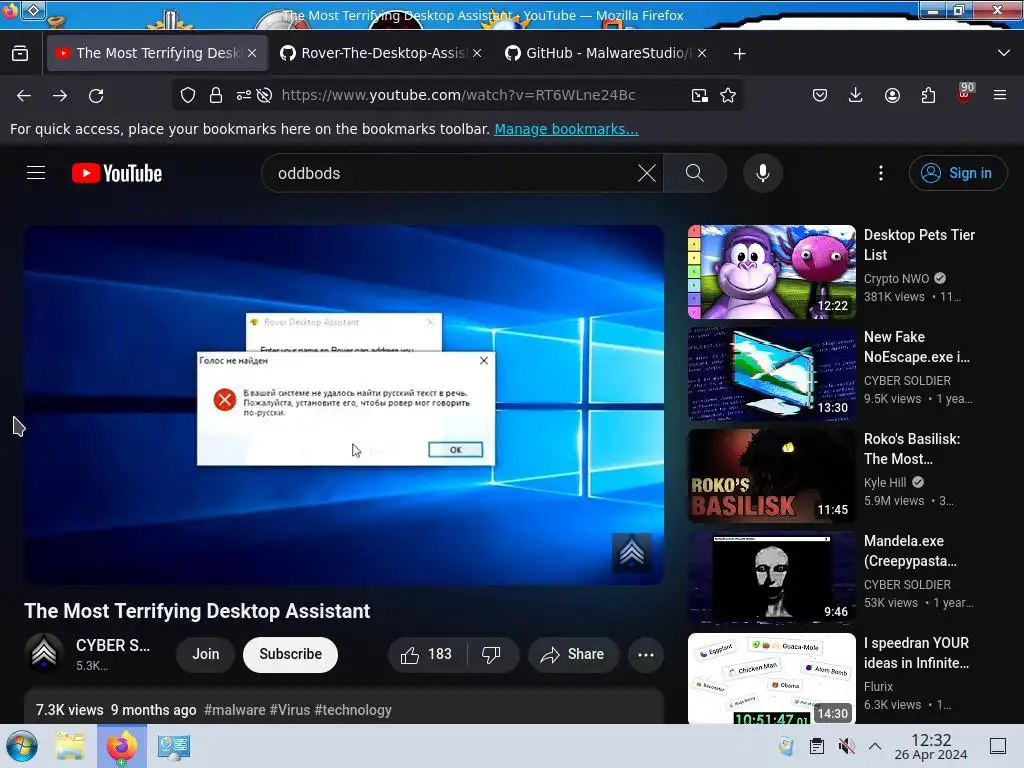Go forward to next page
The image size is (1024, 768).
click(60, 96)
